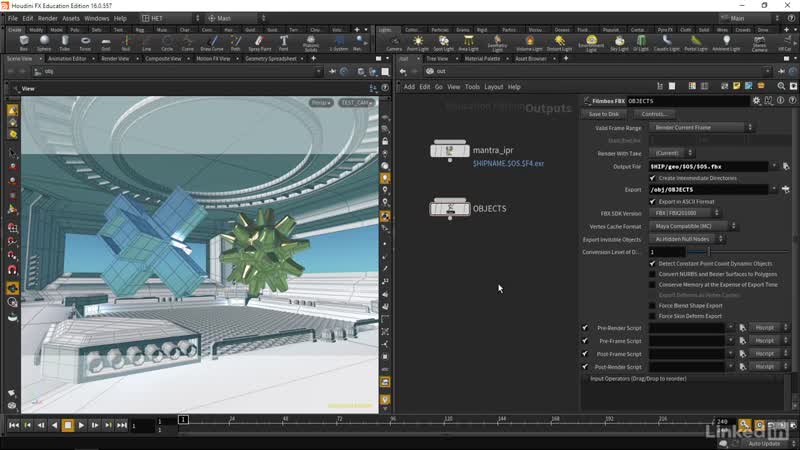
Task: Add a Distant Light
Action: (x=560, y=43)
